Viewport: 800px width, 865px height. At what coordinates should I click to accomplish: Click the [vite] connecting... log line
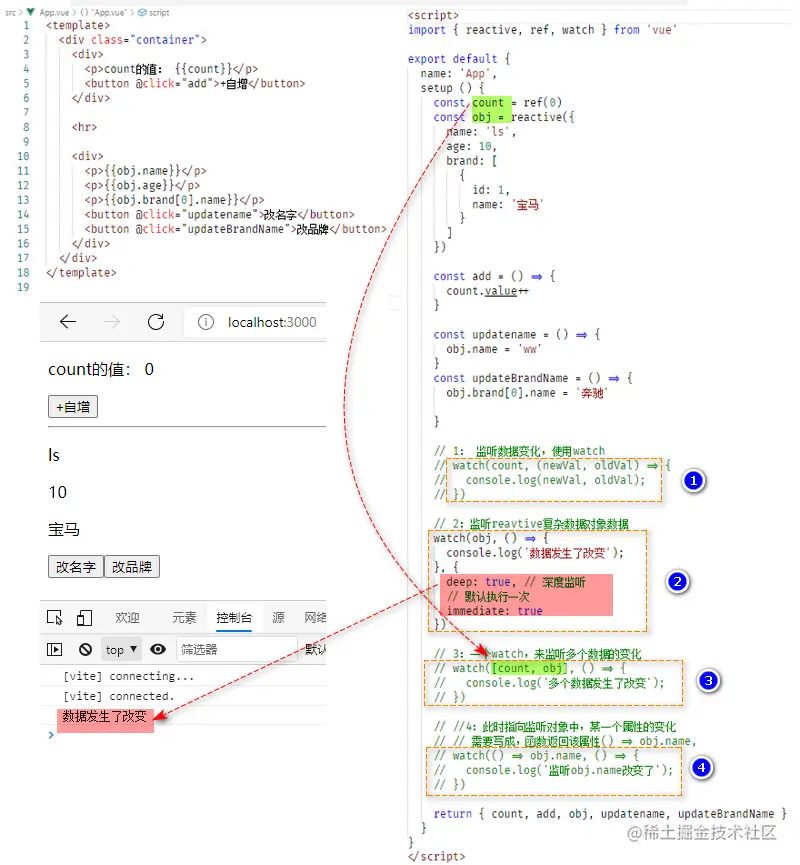point(128,676)
